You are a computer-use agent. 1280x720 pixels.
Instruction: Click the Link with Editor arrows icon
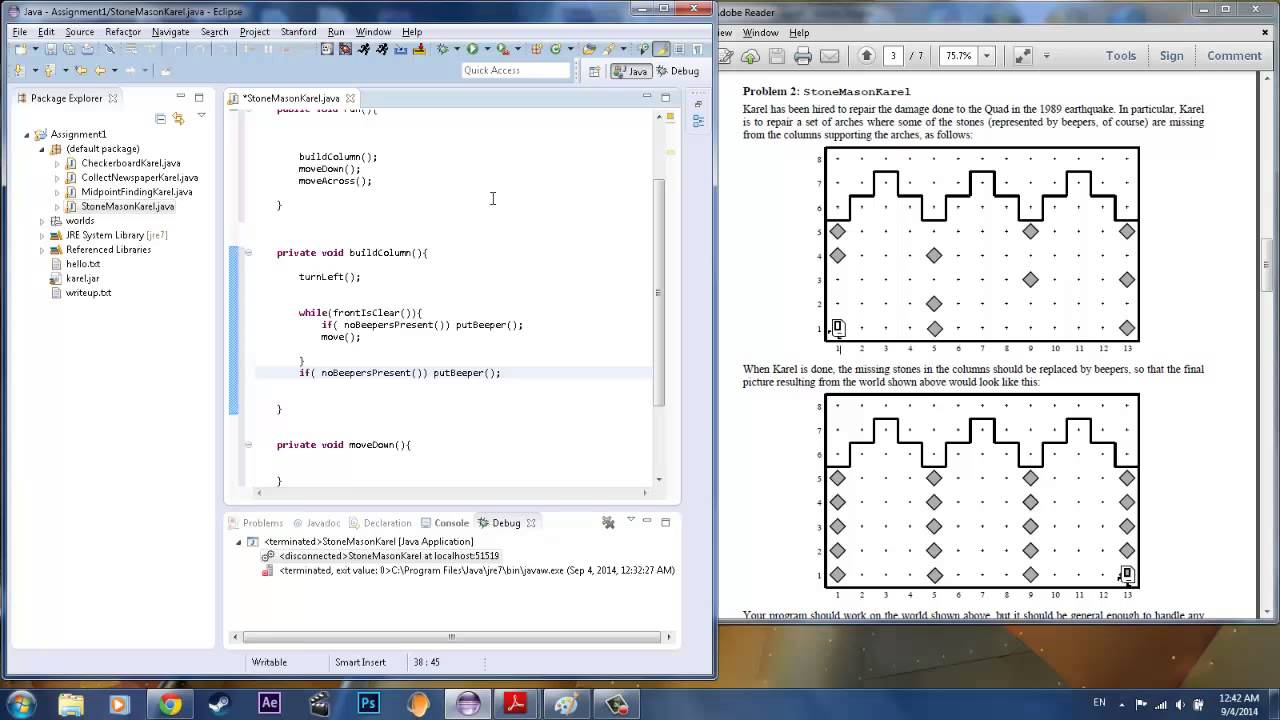[178, 118]
